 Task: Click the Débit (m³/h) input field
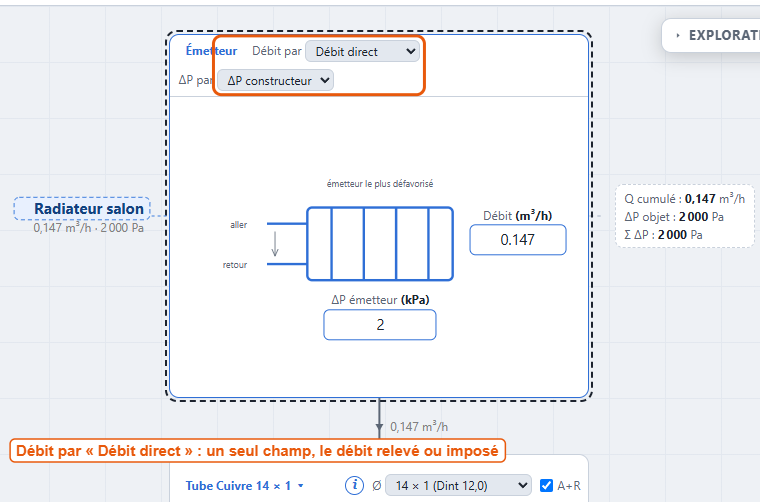[x=518, y=239]
